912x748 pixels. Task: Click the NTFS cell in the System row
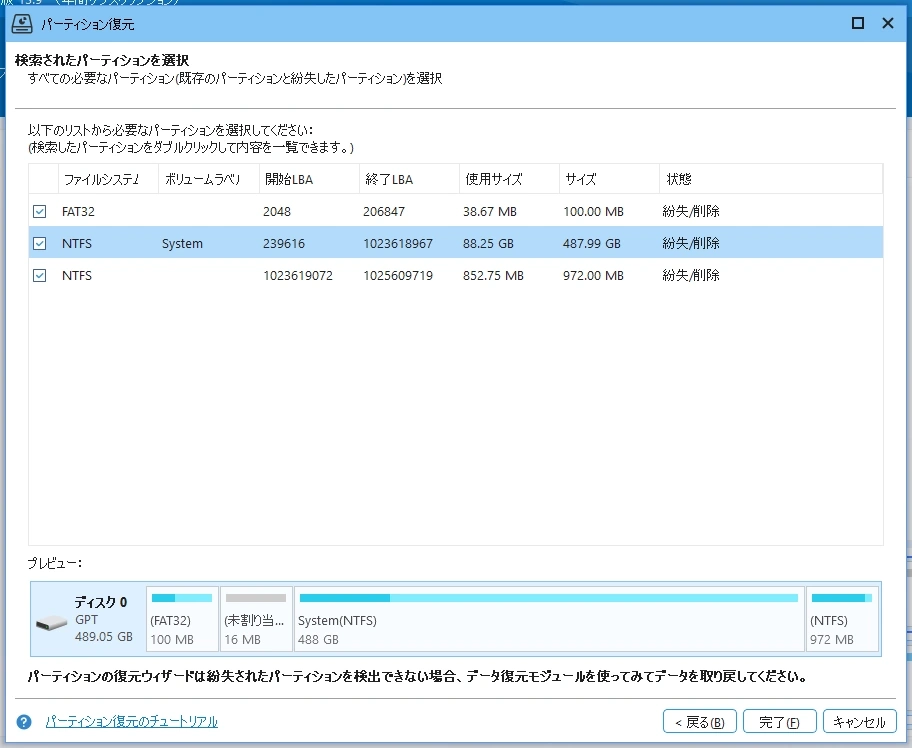point(77,244)
